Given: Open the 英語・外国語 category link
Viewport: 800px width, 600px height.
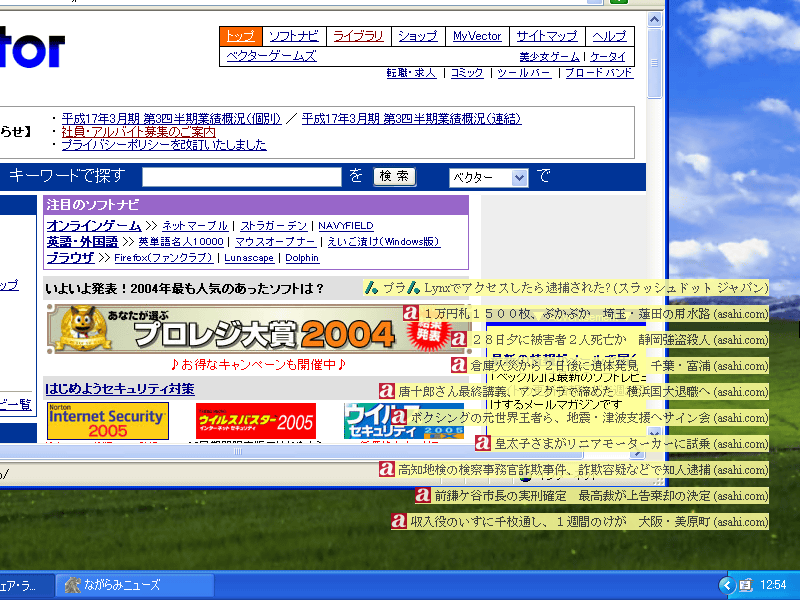Looking at the screenshot, I should click(x=82, y=241).
